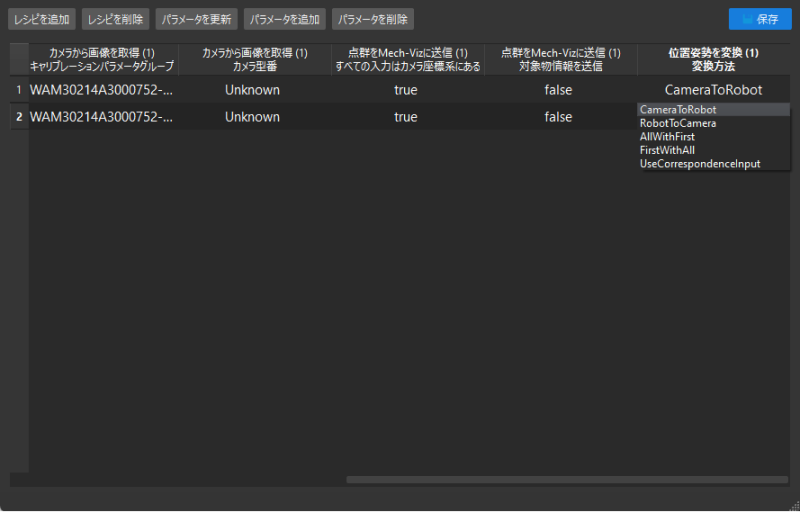The height and width of the screenshot is (512, 800).
Task: Click すべての入力はカメラ座標系にある column header
Action: (x=408, y=60)
